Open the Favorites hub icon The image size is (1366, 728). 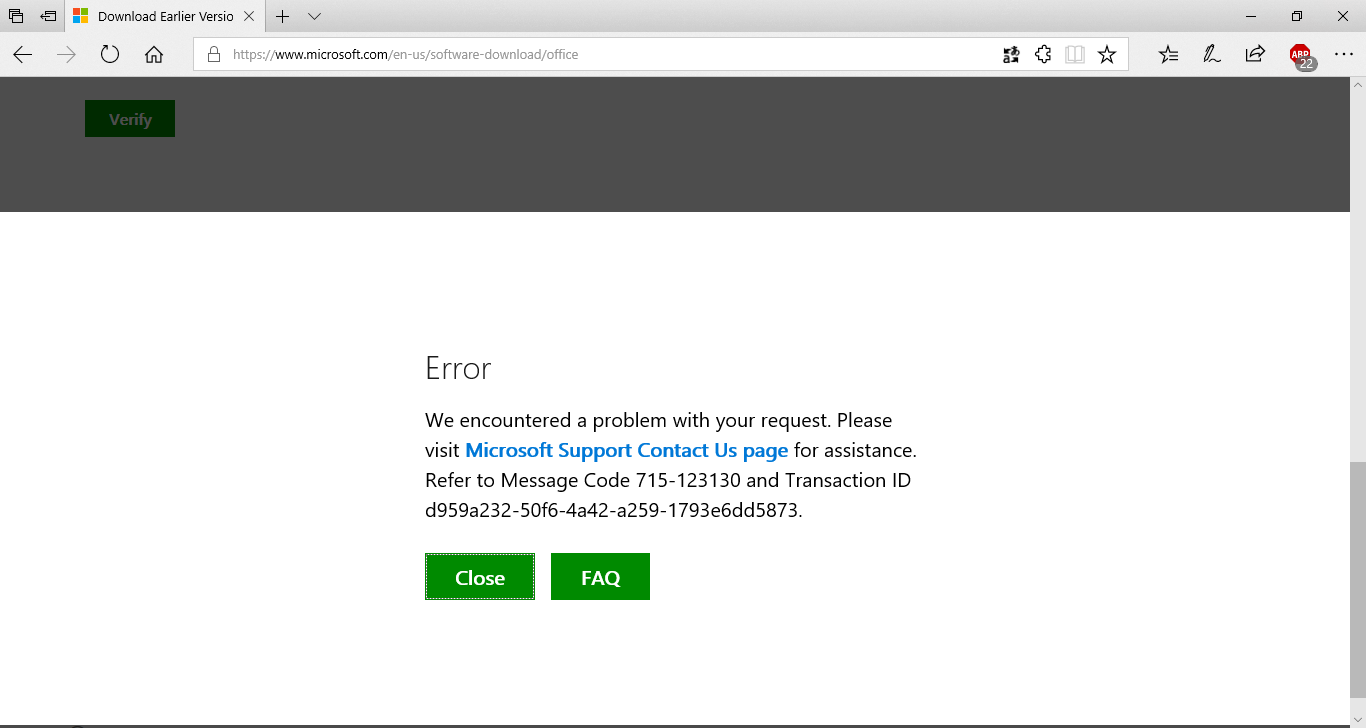click(x=1168, y=55)
